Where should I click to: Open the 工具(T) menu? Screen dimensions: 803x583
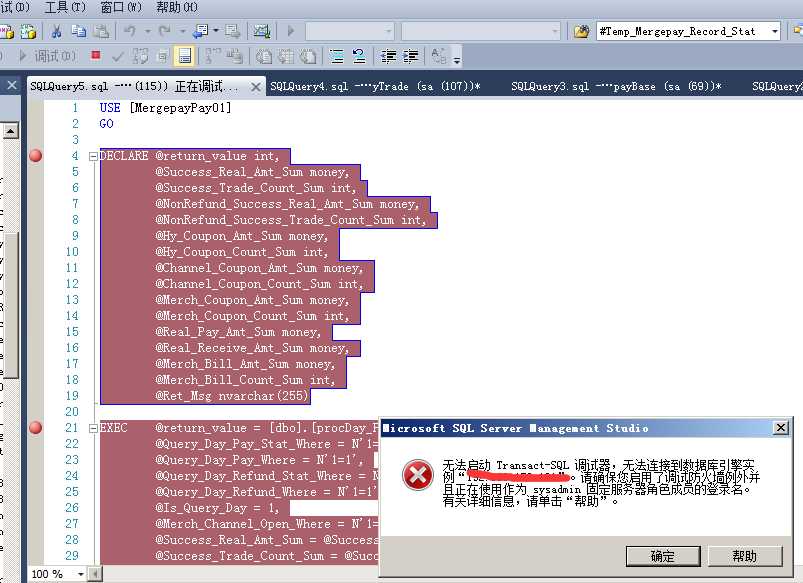tap(65, 7)
